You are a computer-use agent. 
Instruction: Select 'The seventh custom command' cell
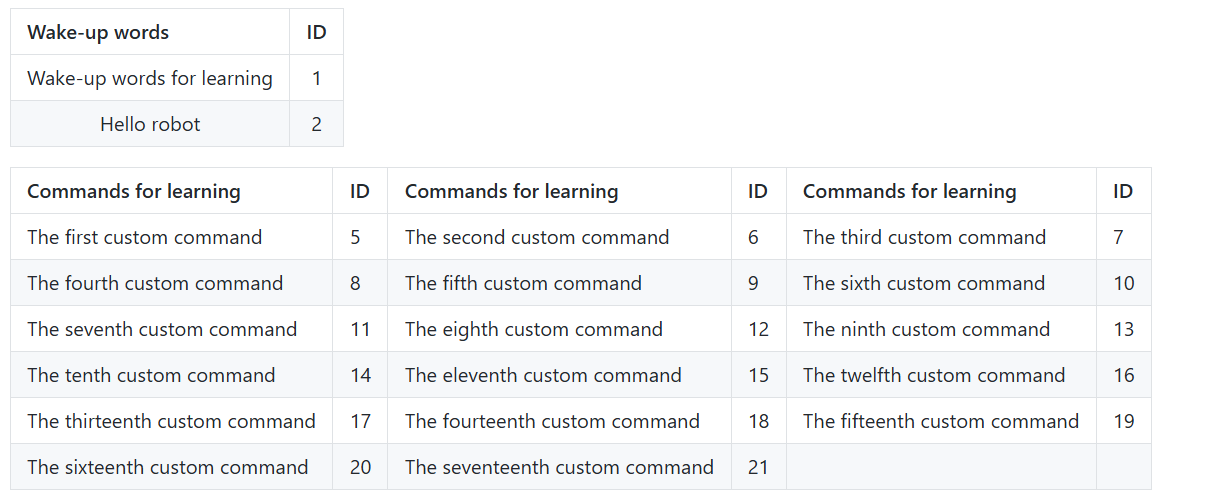coord(172,329)
